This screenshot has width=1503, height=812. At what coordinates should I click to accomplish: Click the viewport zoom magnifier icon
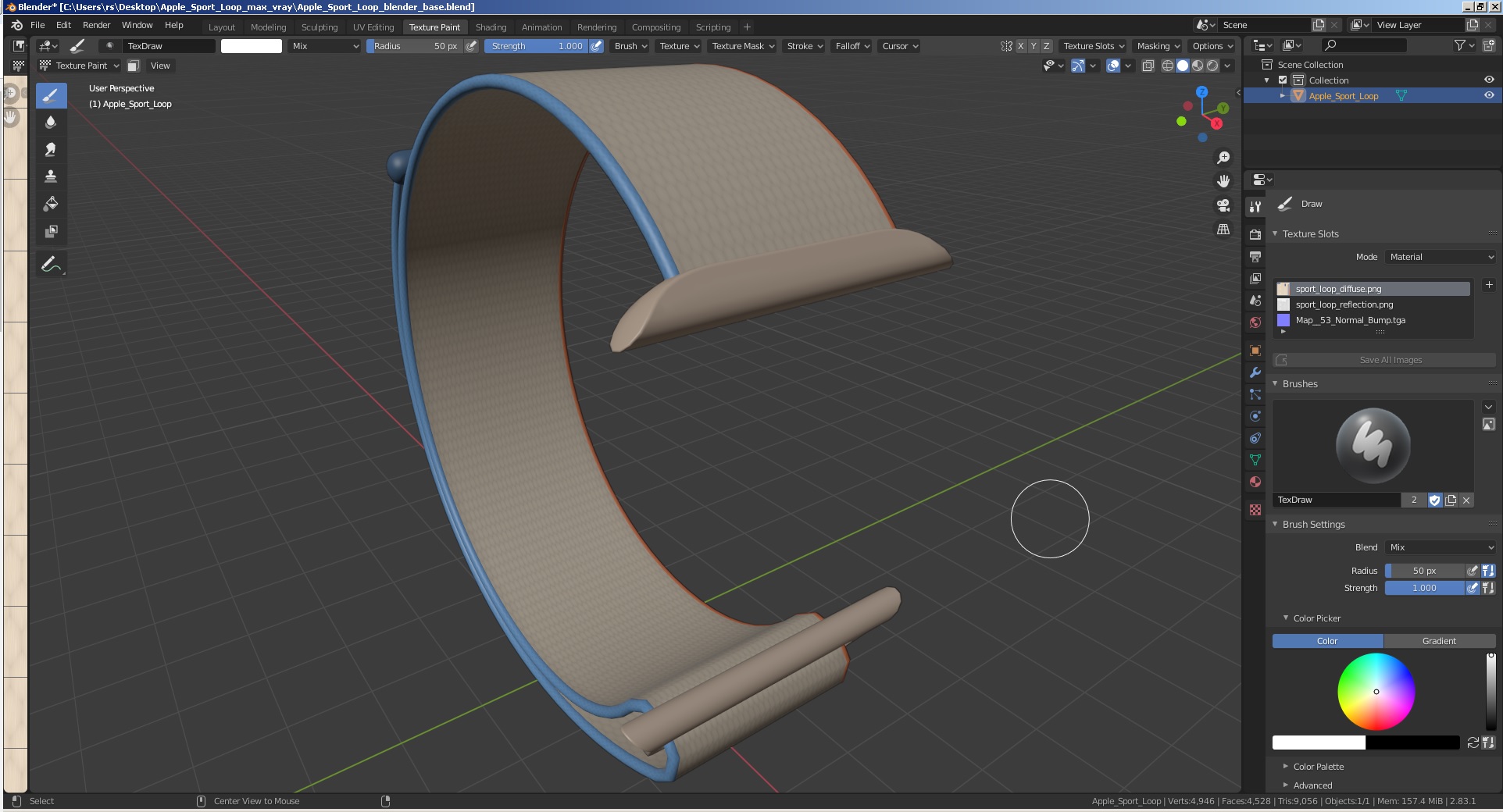point(1223,158)
